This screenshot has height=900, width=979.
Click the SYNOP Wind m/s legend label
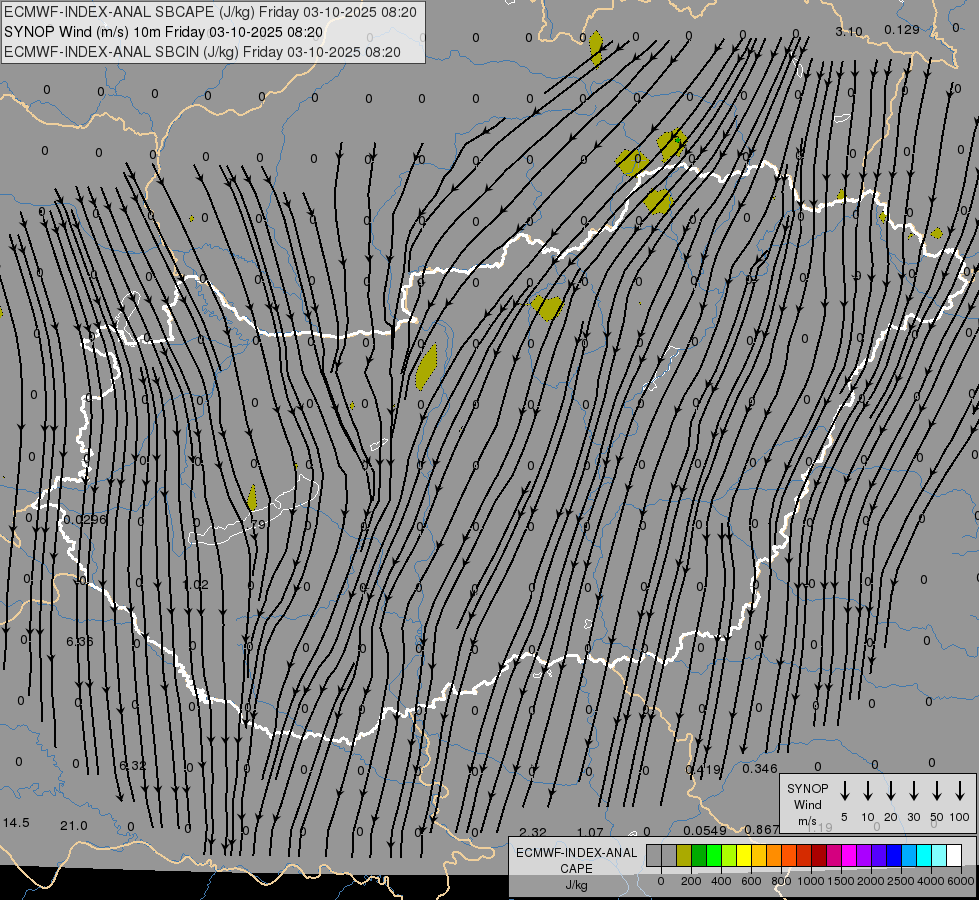(x=807, y=804)
